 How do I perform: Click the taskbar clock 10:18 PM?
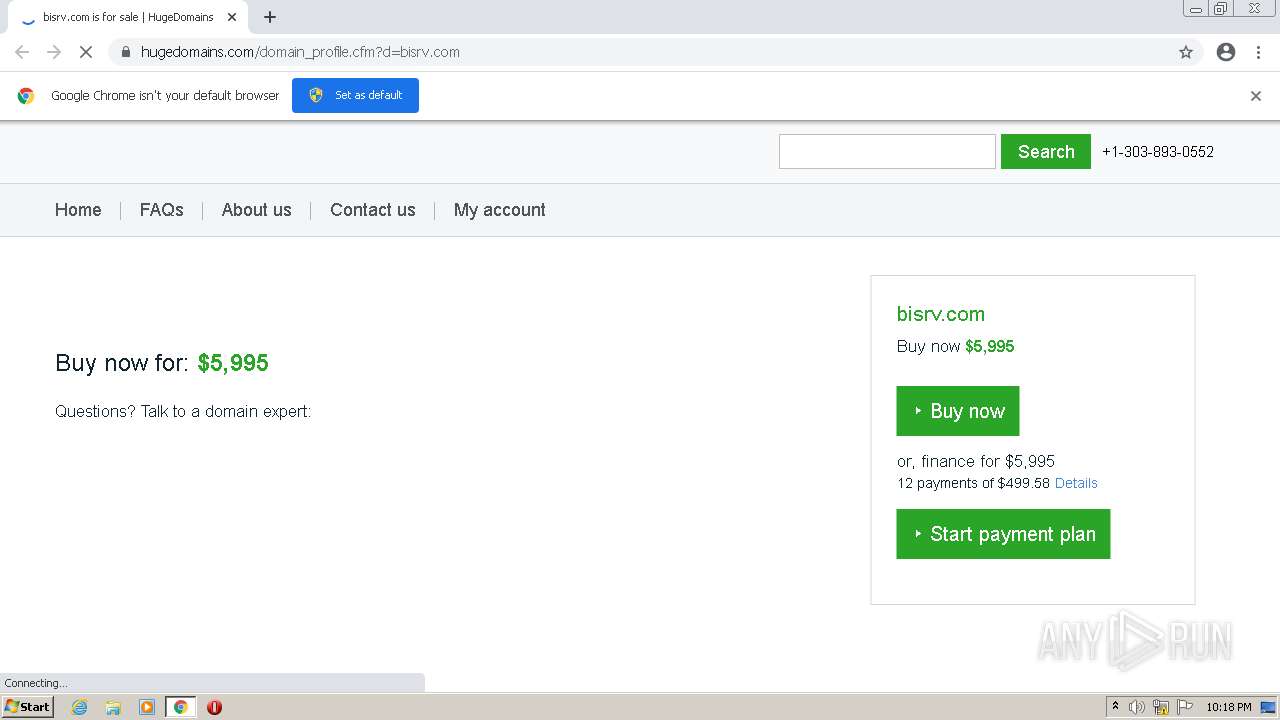[x=1229, y=707]
